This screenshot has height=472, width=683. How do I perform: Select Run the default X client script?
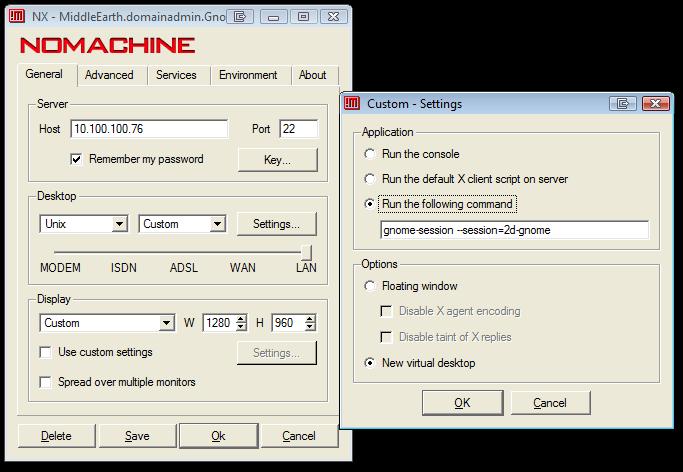click(x=370, y=179)
